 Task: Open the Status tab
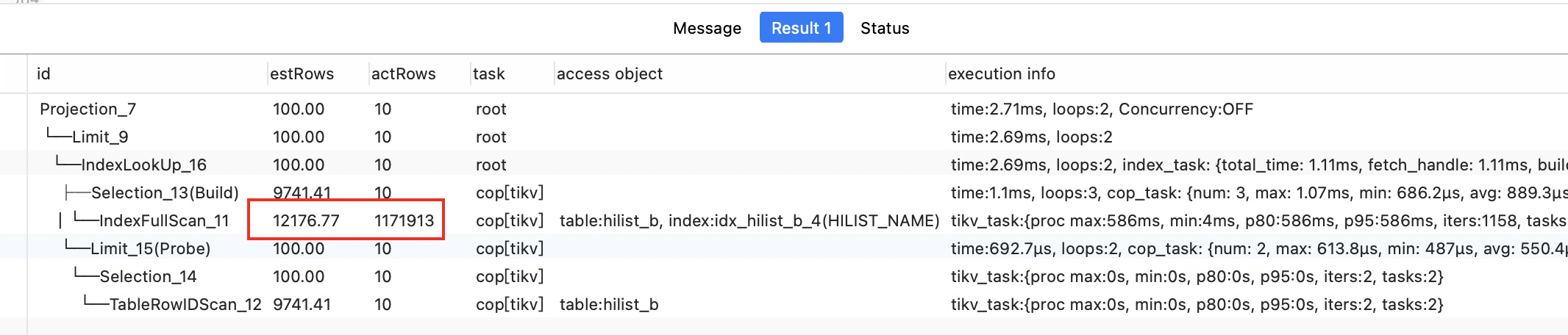pyautogui.click(x=885, y=28)
